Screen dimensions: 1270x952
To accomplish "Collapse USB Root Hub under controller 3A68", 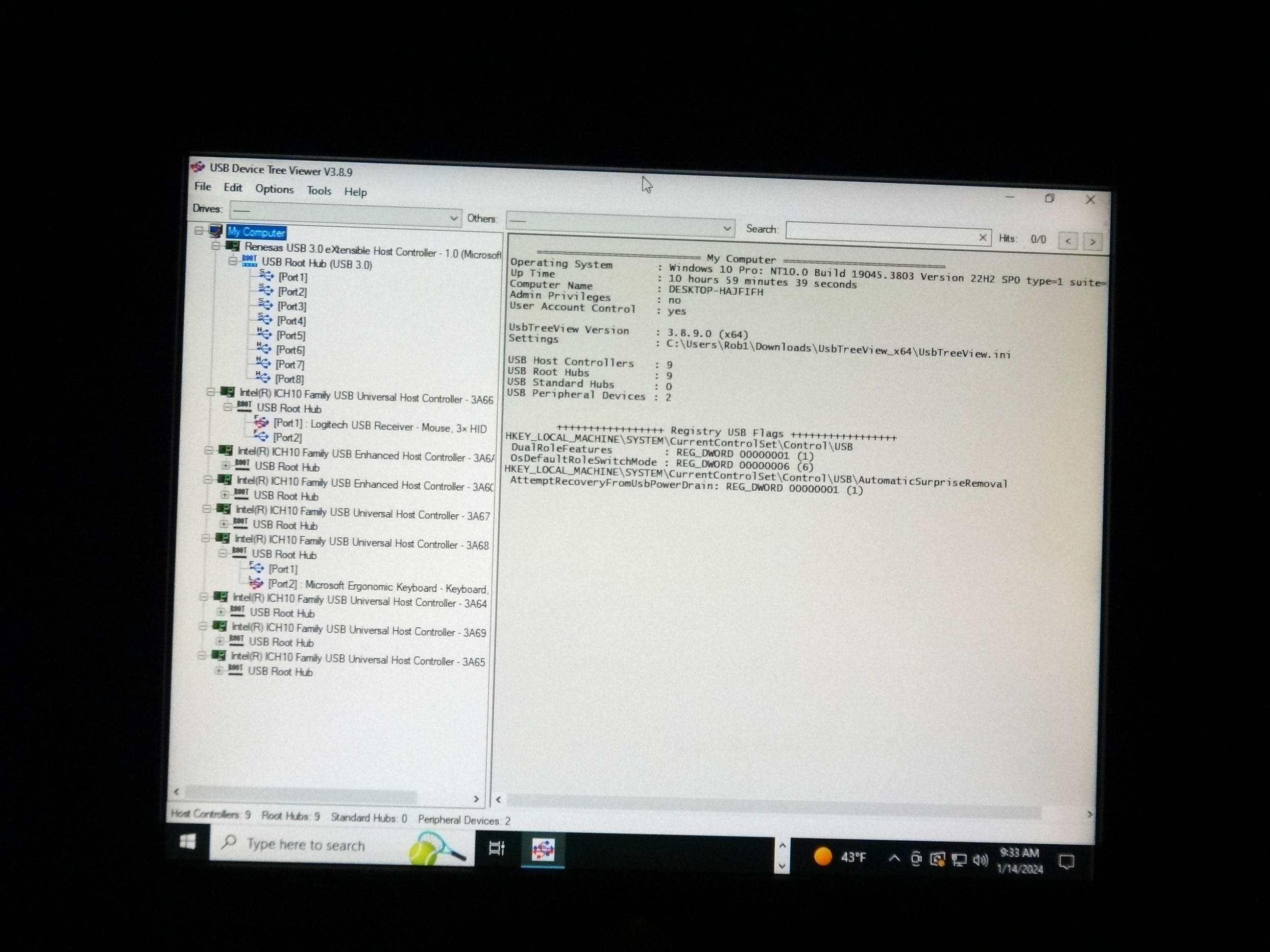I will 223,554.
